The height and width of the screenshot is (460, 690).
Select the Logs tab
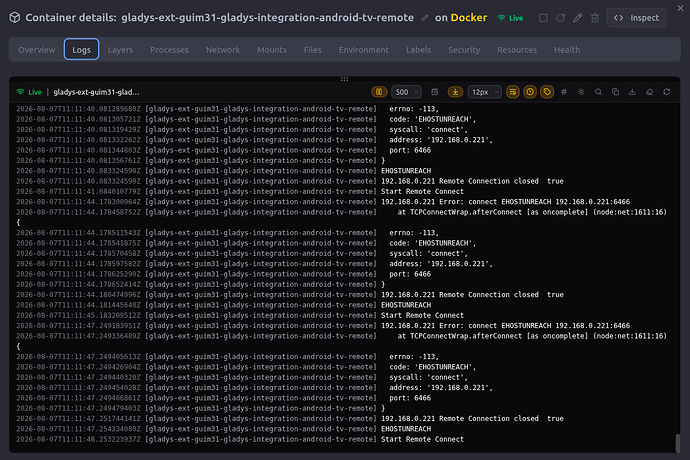coord(81,50)
